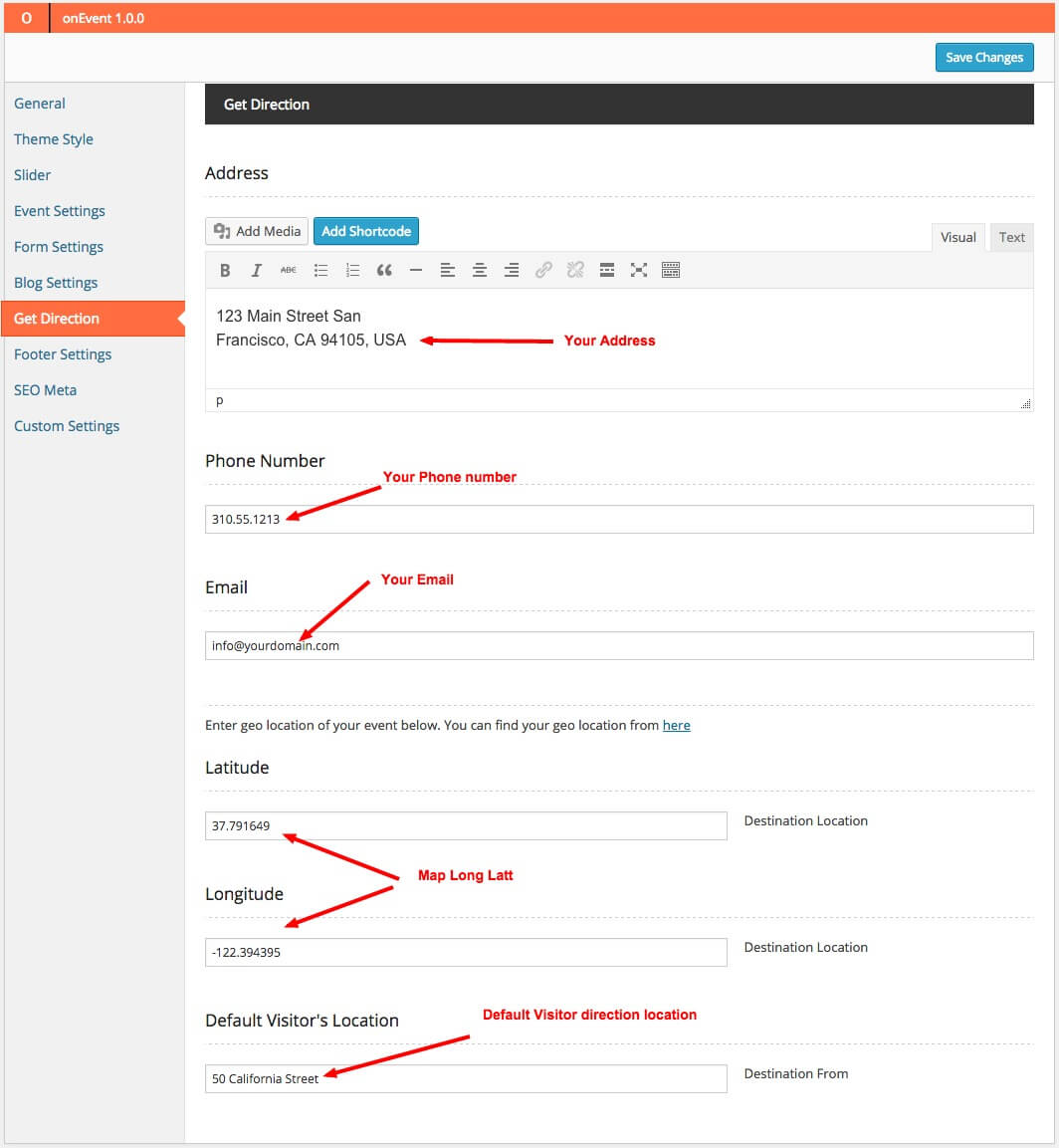Click the strikethrough icon
Image resolution: width=1059 pixels, height=1148 pixels.
tap(288, 270)
